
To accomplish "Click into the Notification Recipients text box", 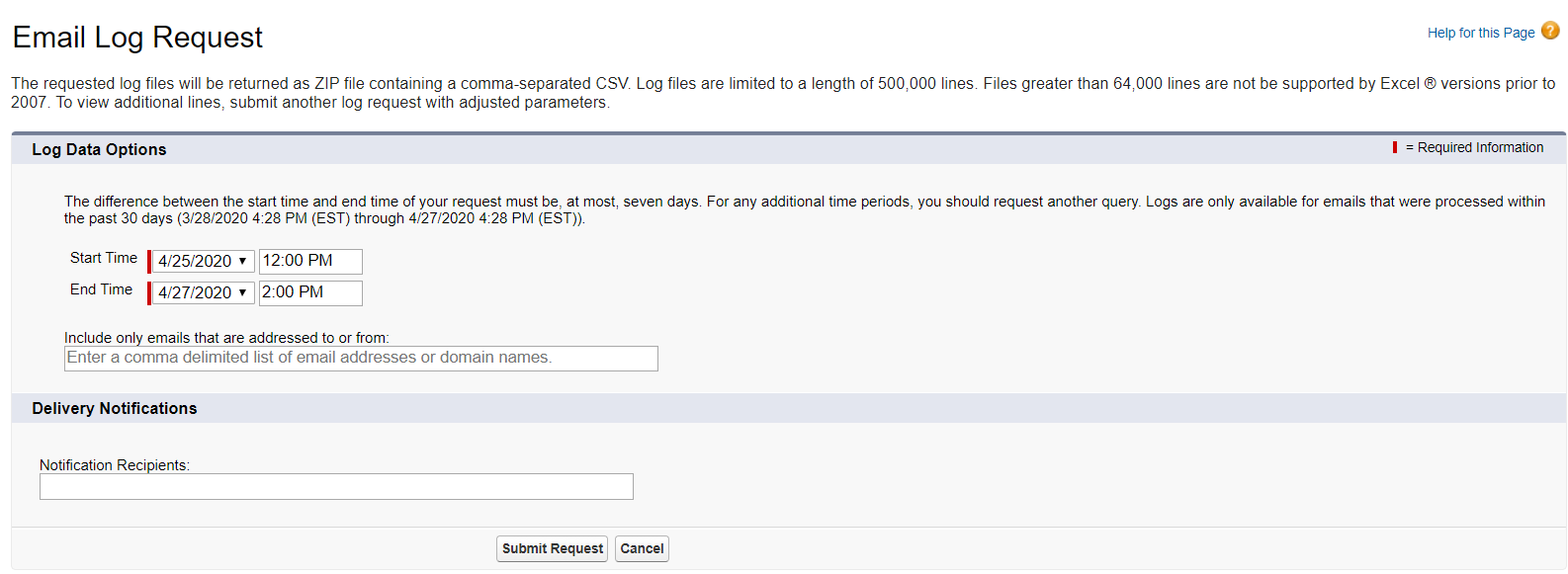I will 336,486.
